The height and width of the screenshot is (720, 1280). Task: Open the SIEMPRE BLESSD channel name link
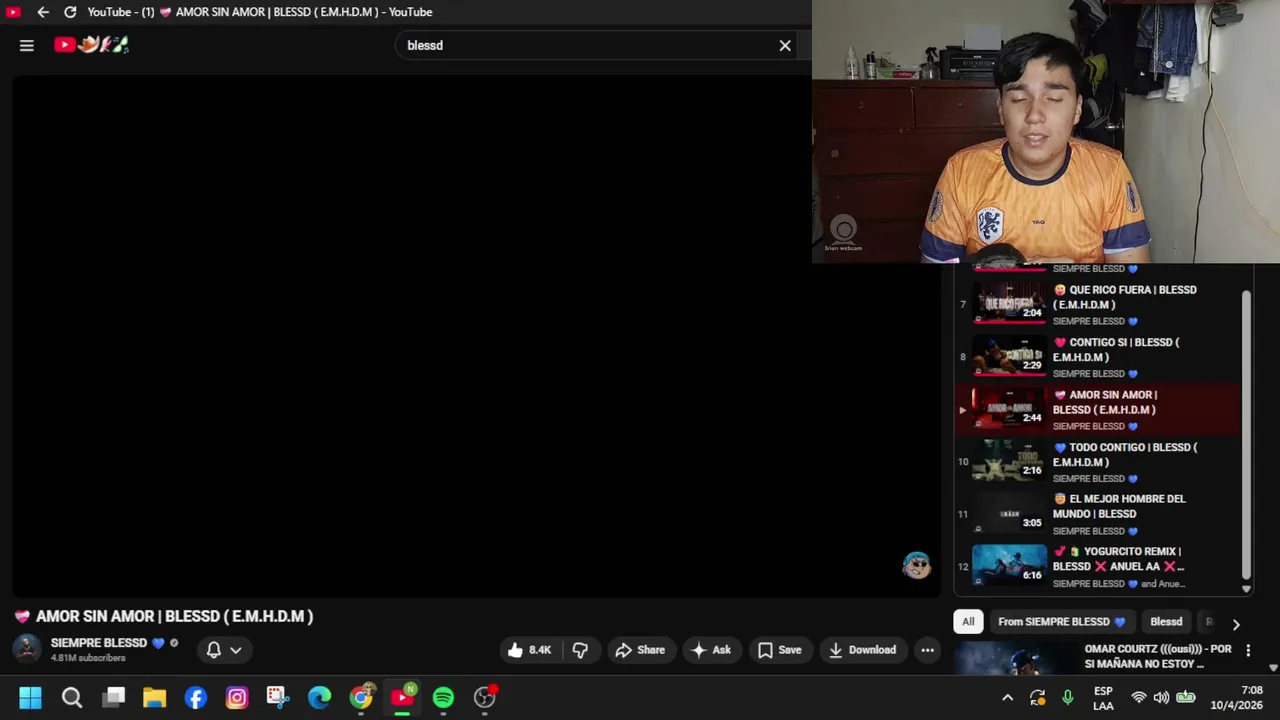click(99, 643)
